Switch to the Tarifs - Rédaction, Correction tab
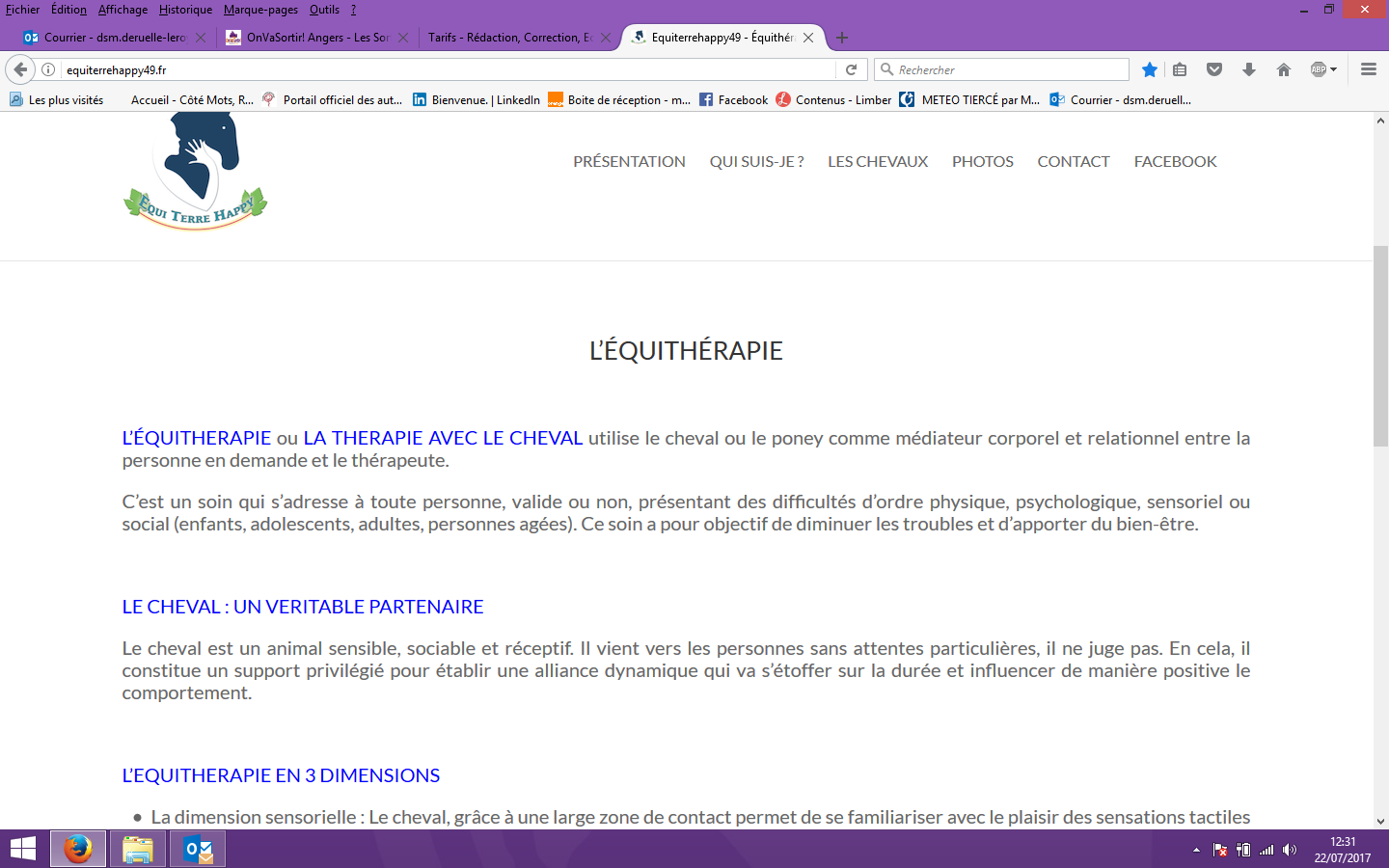The height and width of the screenshot is (868, 1389). tap(519, 38)
